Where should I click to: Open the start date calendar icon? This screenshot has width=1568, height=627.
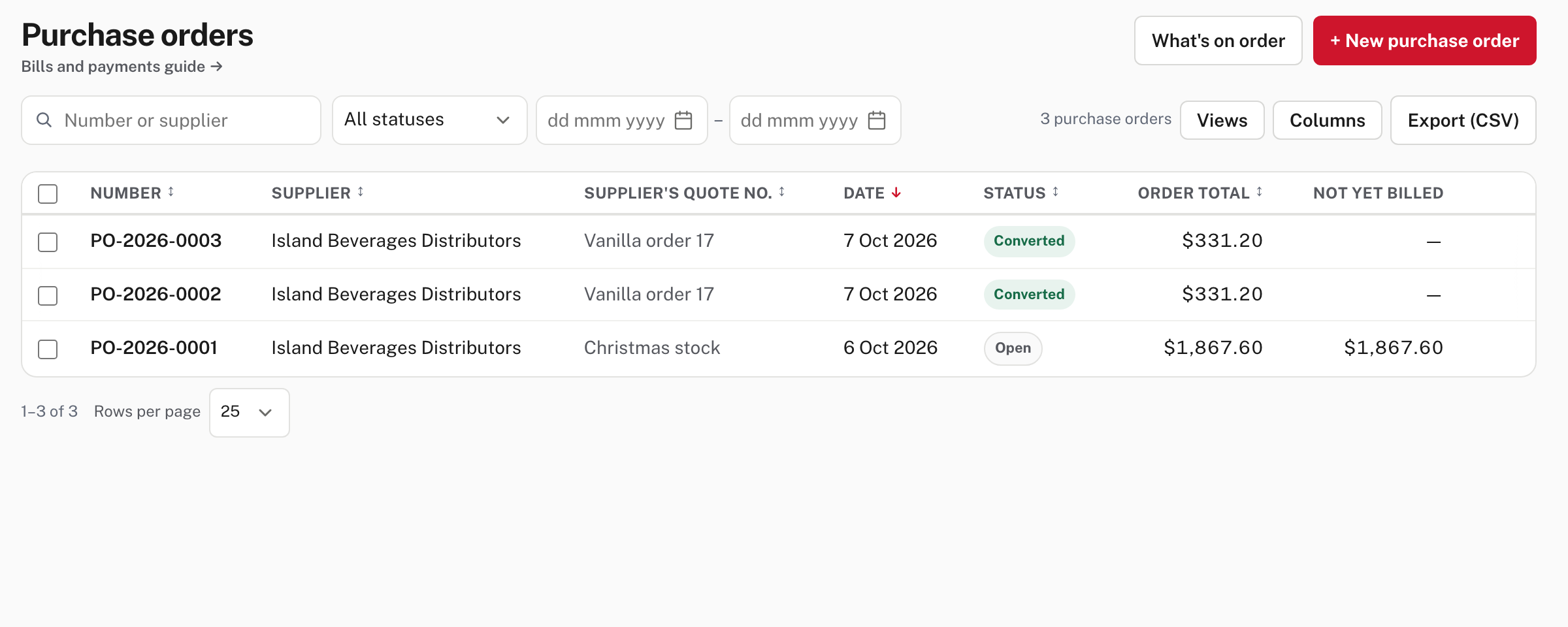683,120
